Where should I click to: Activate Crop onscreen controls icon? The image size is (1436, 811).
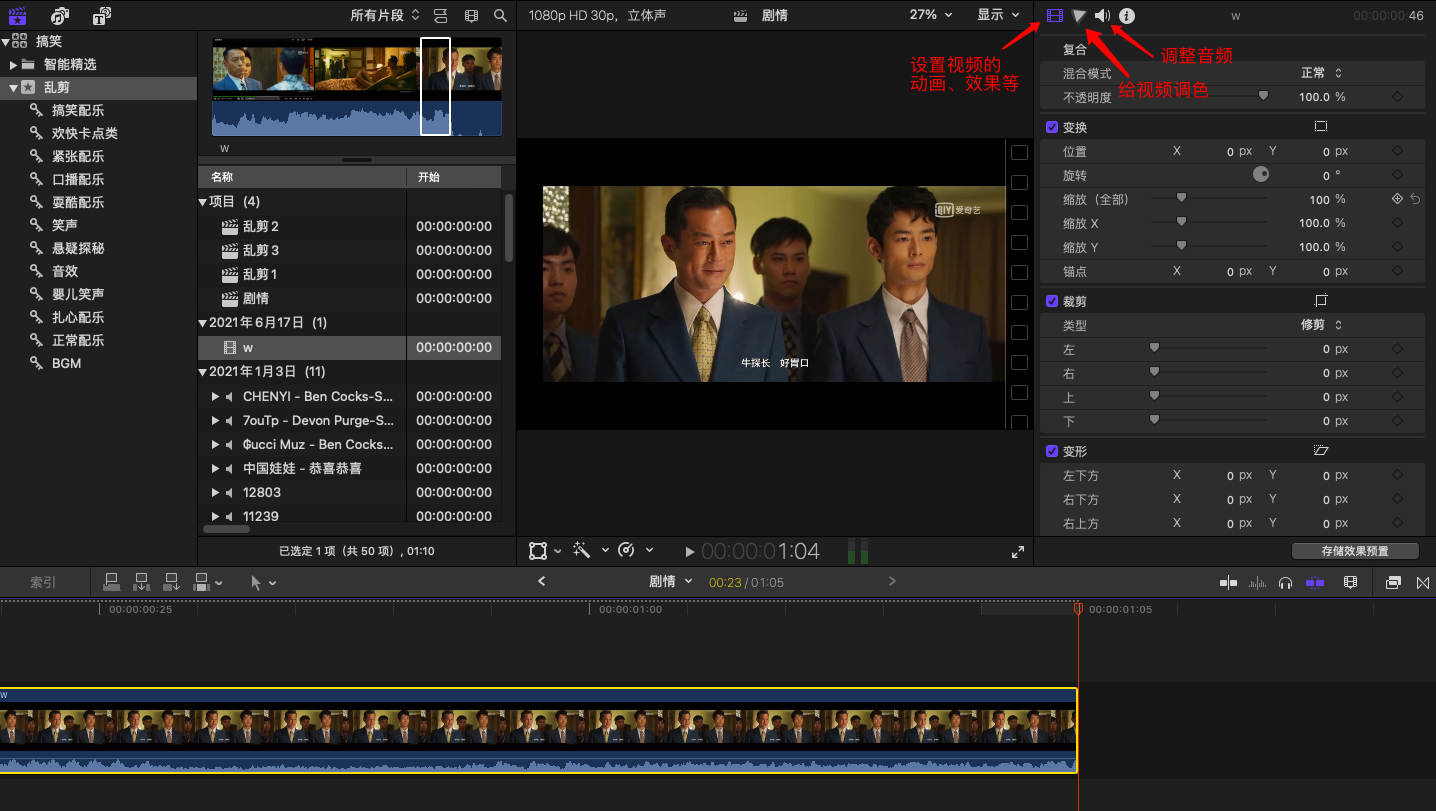click(1320, 301)
